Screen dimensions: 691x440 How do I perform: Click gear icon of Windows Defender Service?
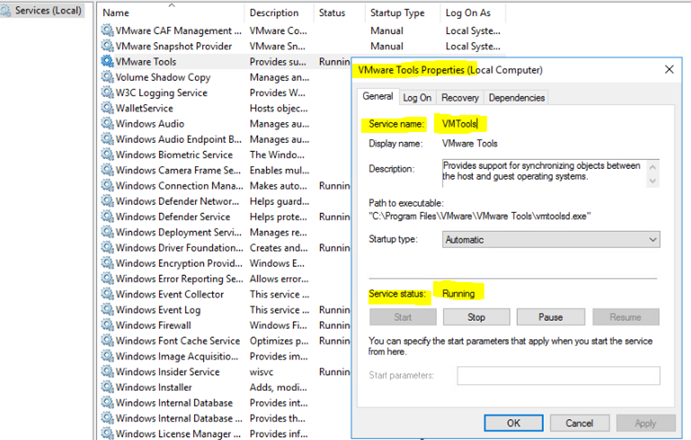pos(107,216)
